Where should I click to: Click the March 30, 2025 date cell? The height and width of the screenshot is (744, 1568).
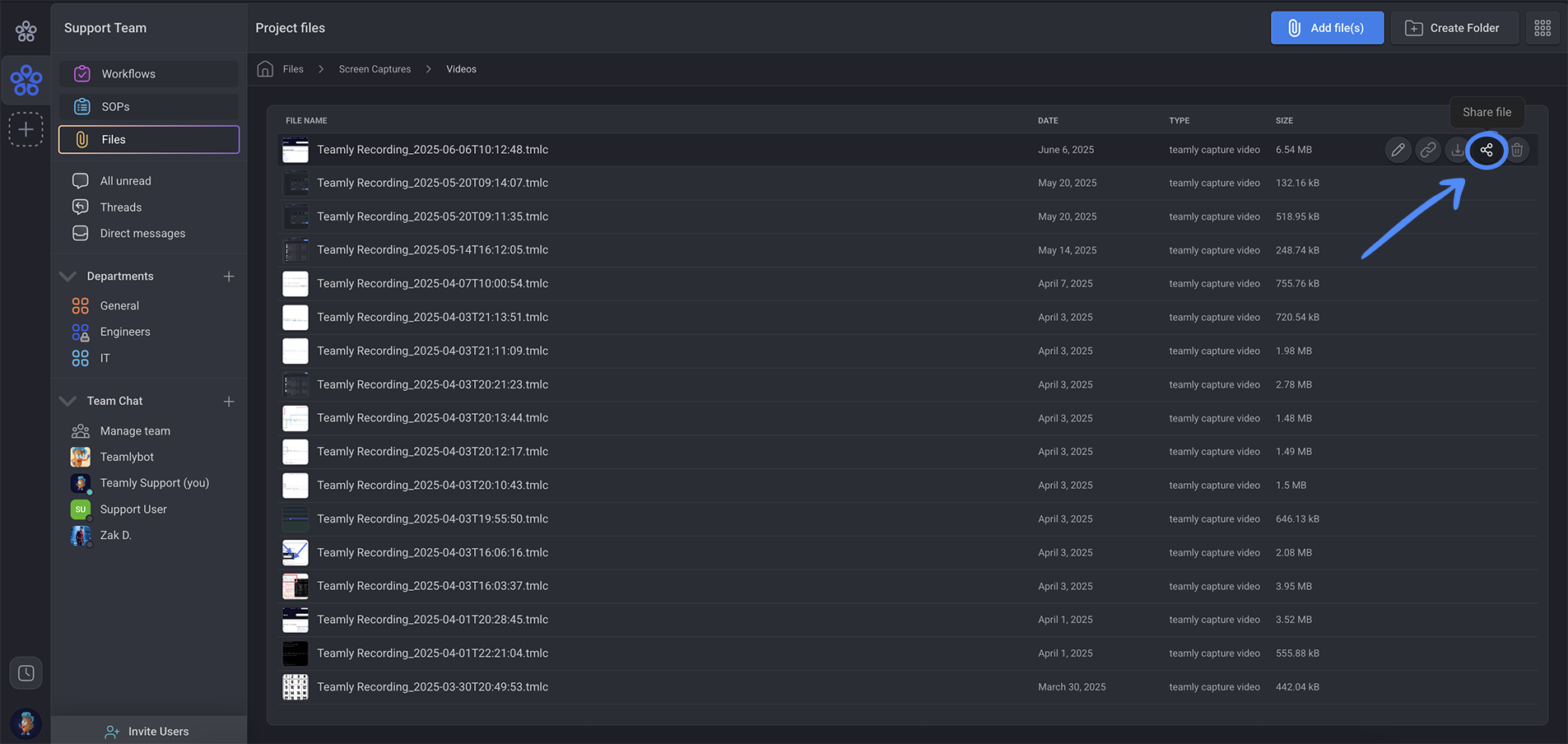pos(1072,687)
